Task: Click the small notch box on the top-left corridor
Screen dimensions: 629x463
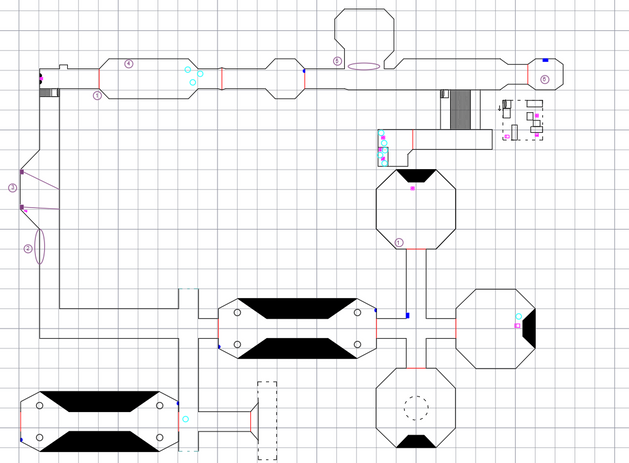Action: point(63,67)
